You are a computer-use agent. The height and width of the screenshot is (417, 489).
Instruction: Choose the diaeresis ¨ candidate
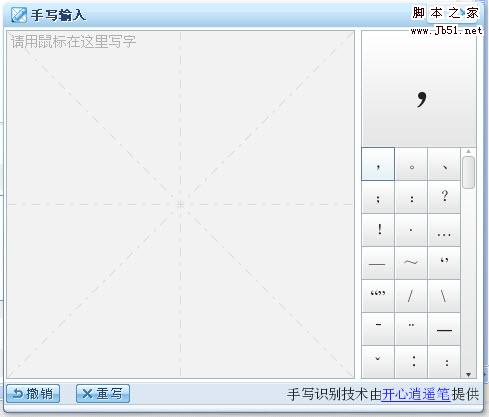click(411, 329)
